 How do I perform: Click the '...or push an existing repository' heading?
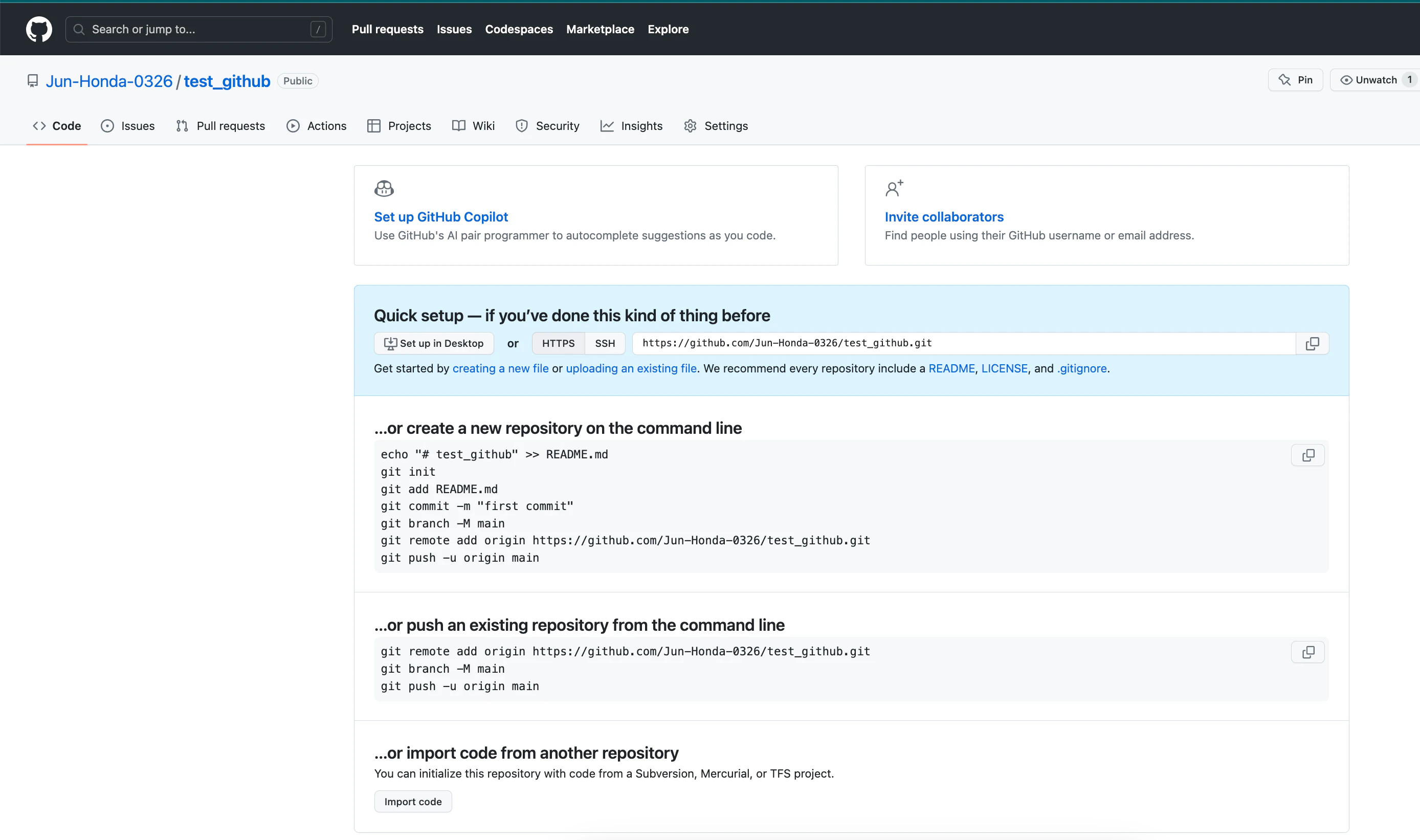click(580, 625)
